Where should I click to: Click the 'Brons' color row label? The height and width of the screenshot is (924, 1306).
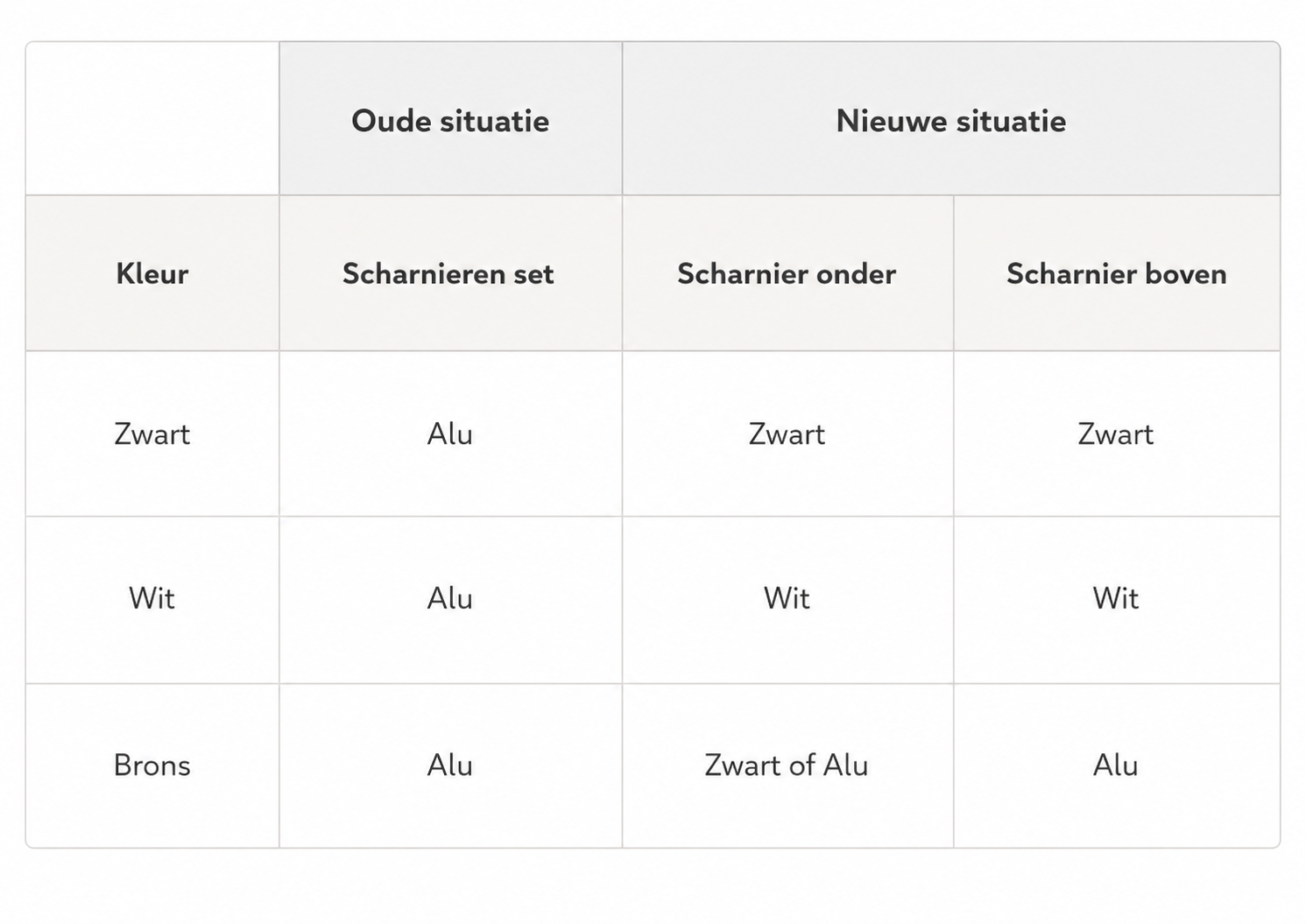click(x=152, y=765)
